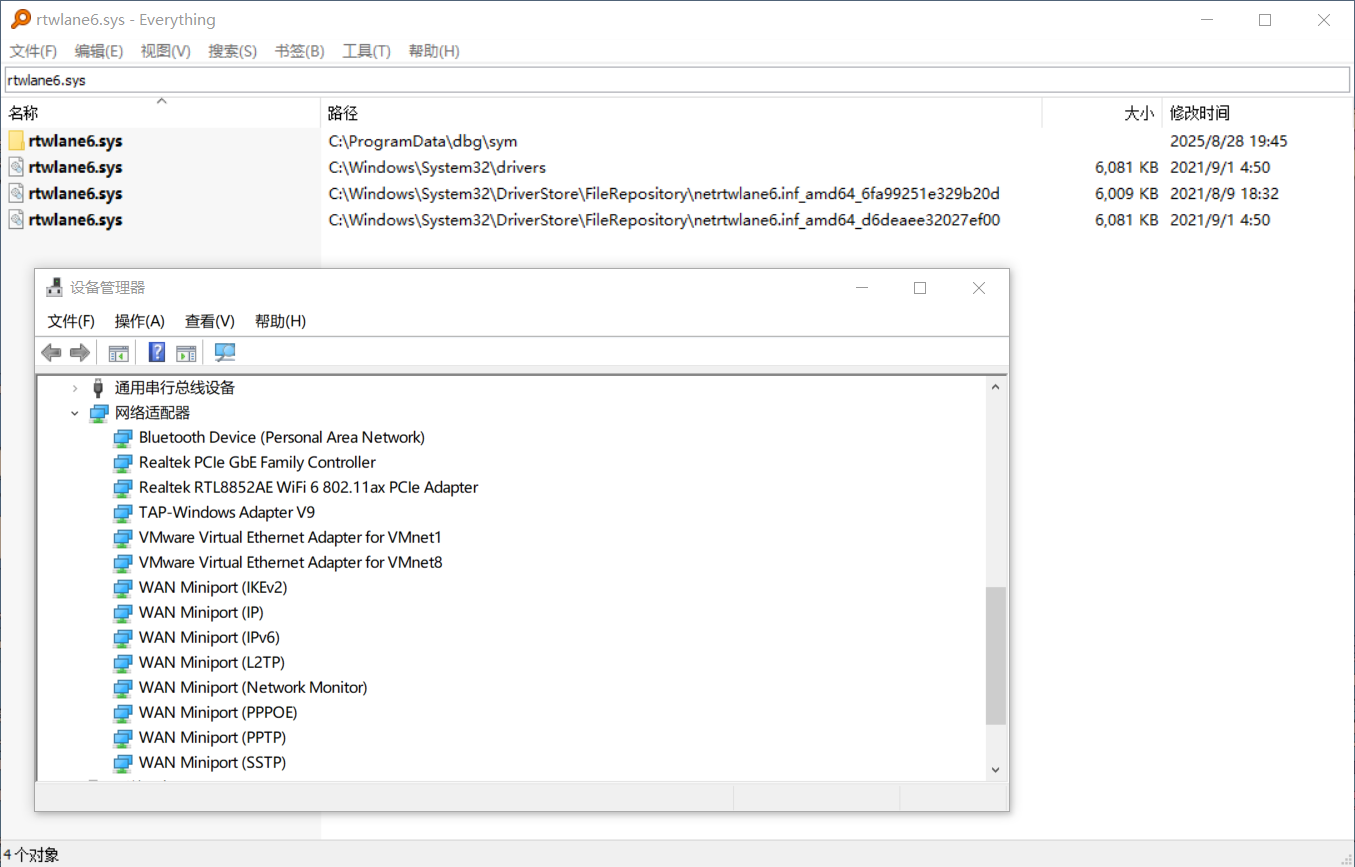Click modified time 2021/8/9 18:32
1355x867 pixels.
[1224, 193]
